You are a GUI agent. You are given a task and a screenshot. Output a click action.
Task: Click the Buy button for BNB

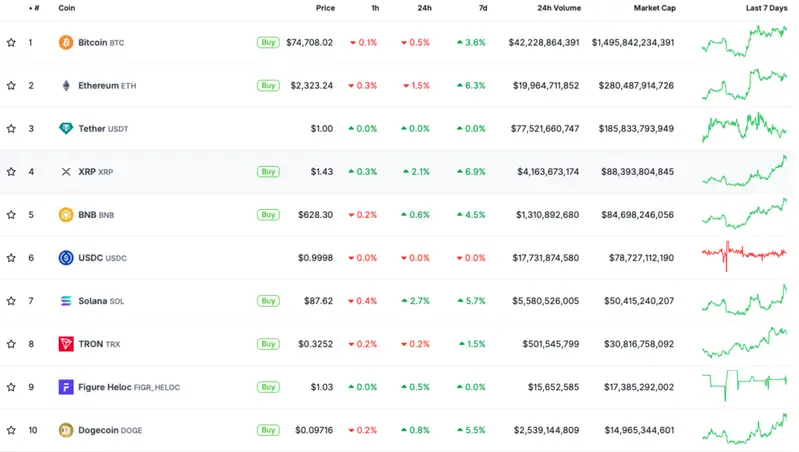pyautogui.click(x=268, y=215)
